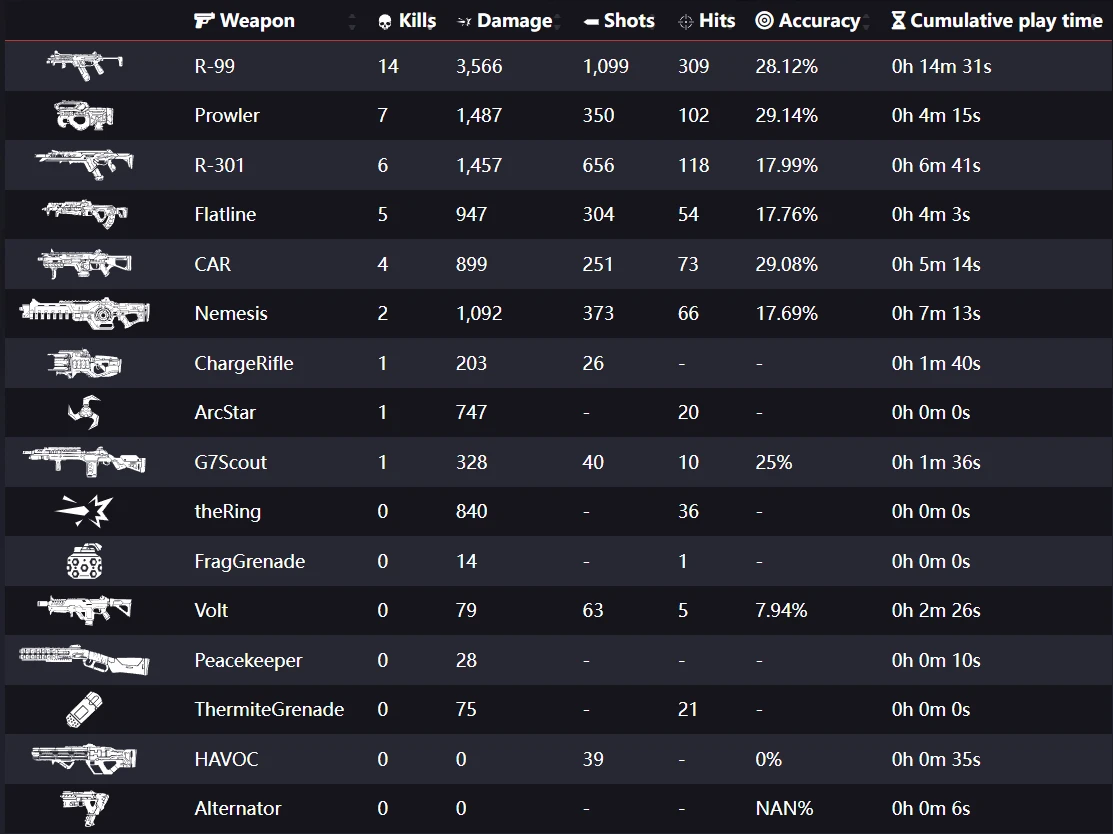Click the Prowler gun icon
Image resolution: width=1113 pixels, height=834 pixels.
(x=84, y=115)
